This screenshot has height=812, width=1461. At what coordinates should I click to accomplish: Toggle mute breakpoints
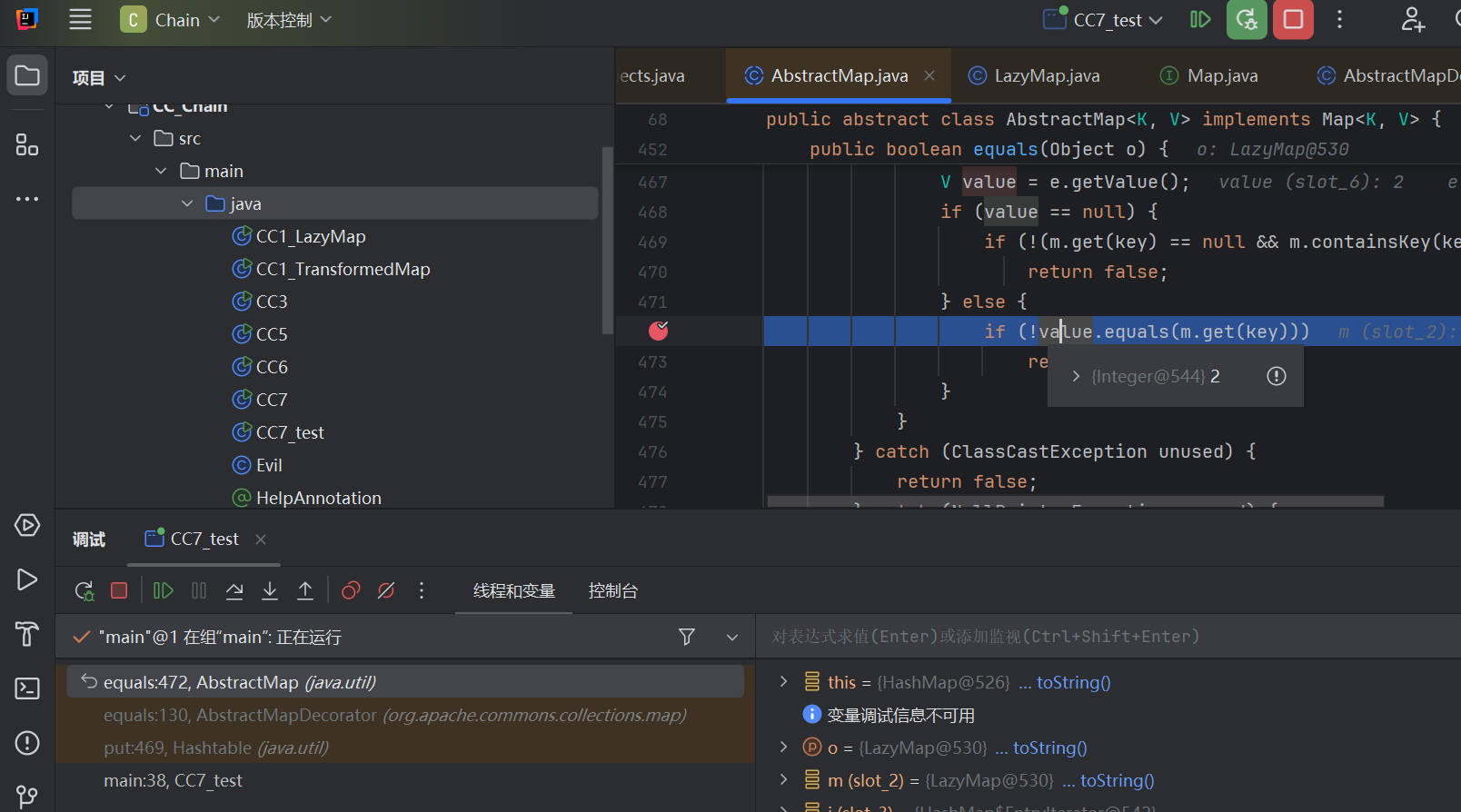click(x=386, y=591)
